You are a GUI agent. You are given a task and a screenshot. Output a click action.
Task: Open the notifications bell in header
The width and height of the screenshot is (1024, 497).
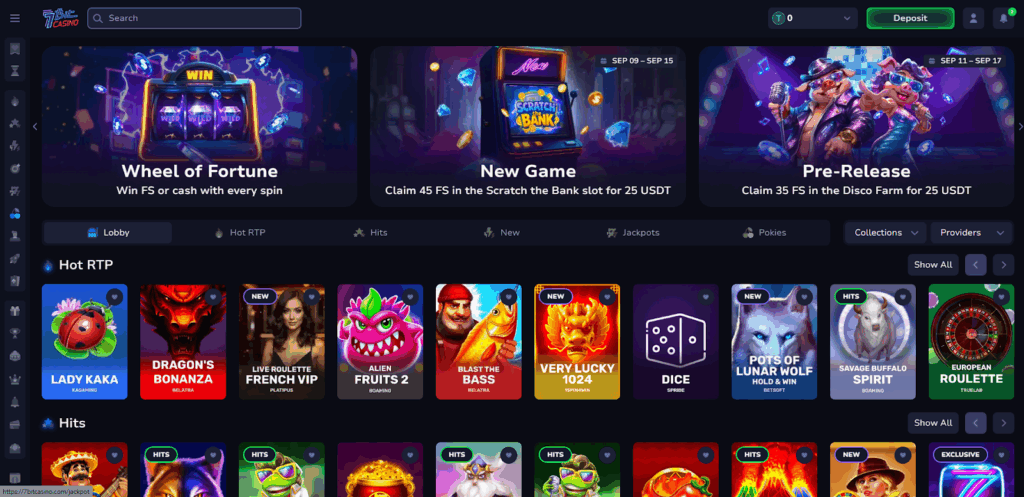tap(1004, 18)
